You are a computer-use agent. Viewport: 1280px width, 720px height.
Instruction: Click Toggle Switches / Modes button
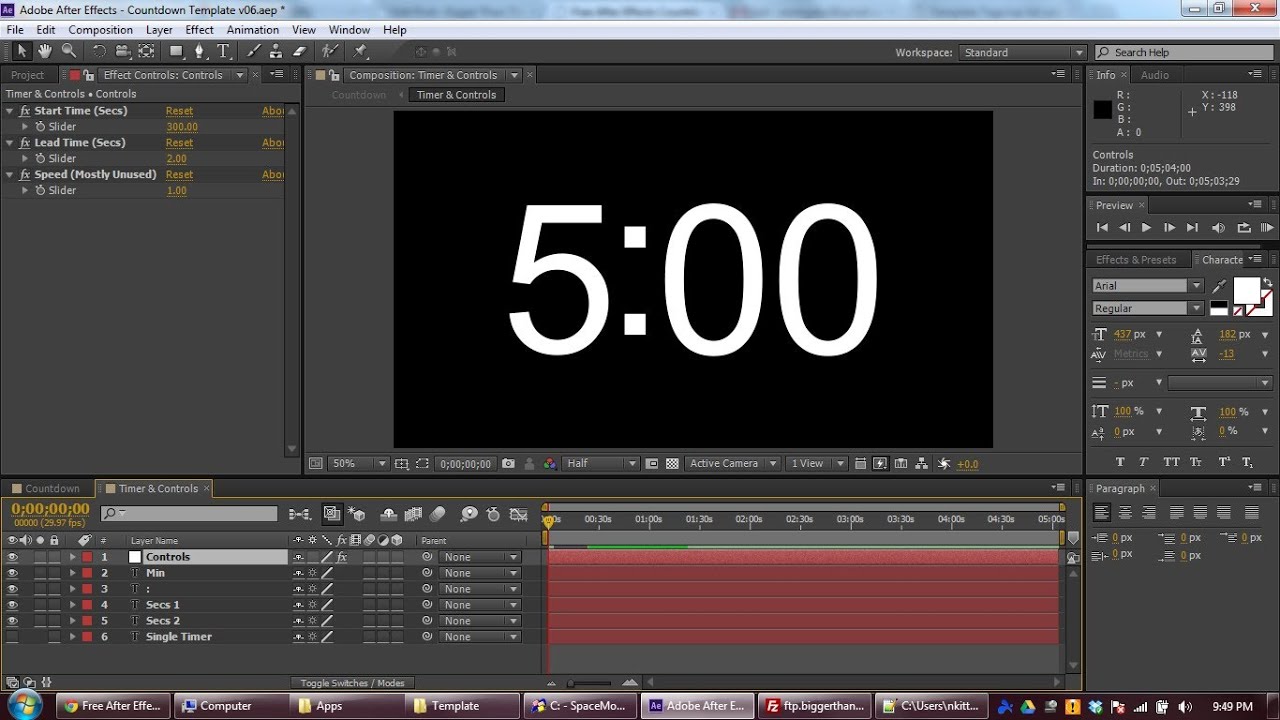point(352,683)
